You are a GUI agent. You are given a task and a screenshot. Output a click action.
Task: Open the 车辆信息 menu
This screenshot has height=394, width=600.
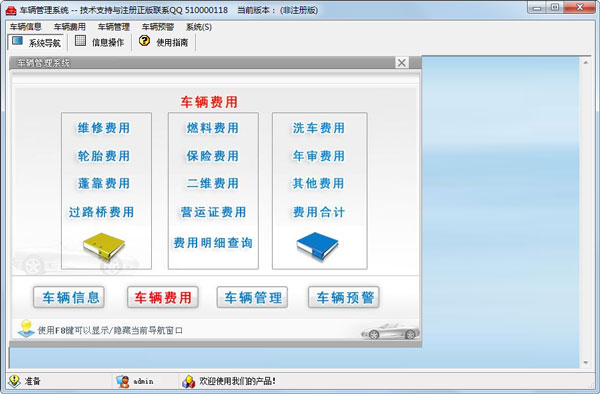(26, 27)
